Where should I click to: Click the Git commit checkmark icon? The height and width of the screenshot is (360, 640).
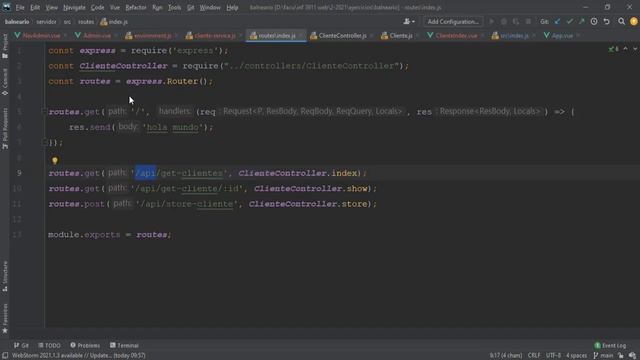tap(569, 22)
